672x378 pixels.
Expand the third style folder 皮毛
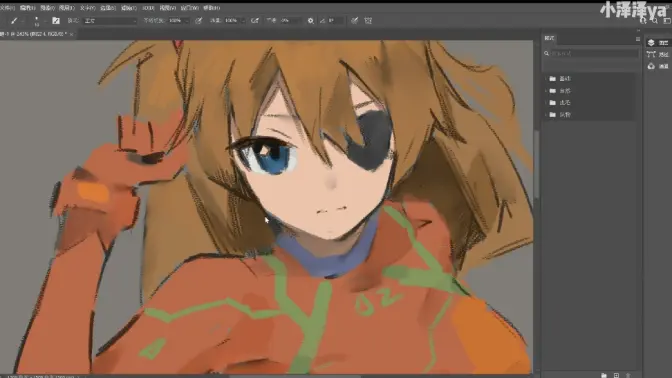coord(546,103)
